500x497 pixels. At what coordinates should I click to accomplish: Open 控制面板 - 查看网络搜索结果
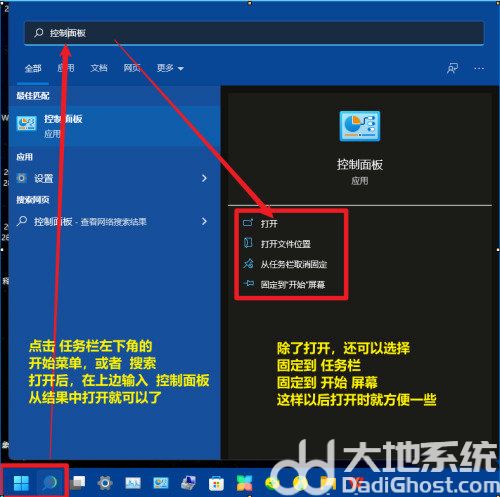115,221
